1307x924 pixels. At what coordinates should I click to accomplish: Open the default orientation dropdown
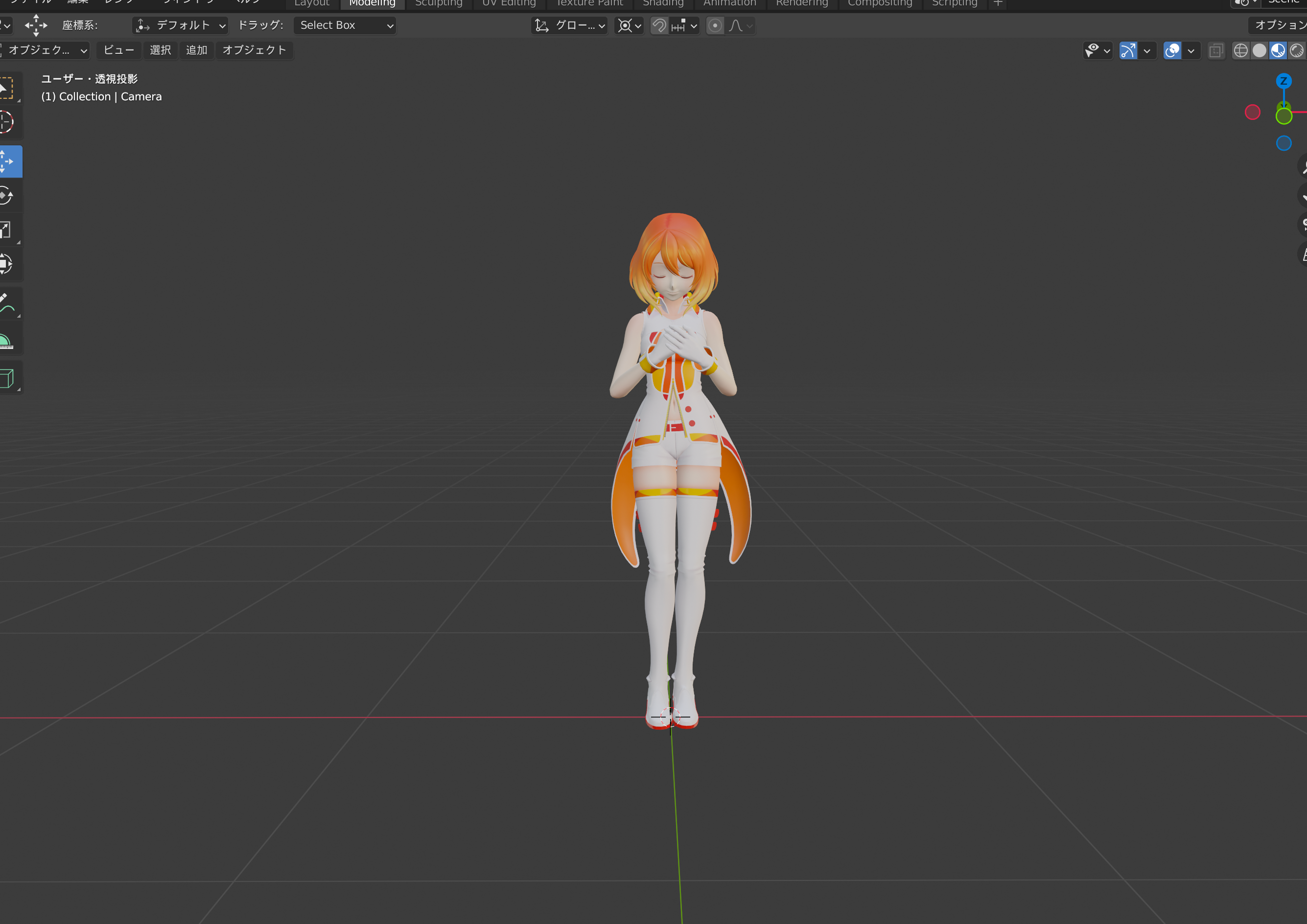coord(181,25)
